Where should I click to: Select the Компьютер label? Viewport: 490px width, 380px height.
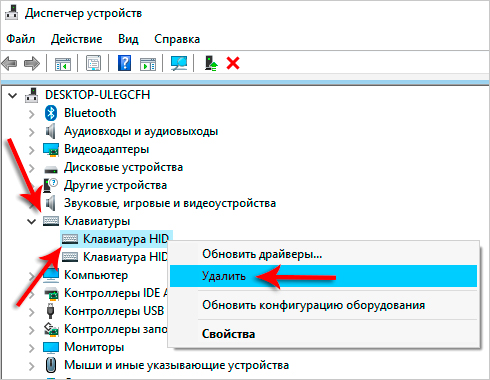[96, 275]
